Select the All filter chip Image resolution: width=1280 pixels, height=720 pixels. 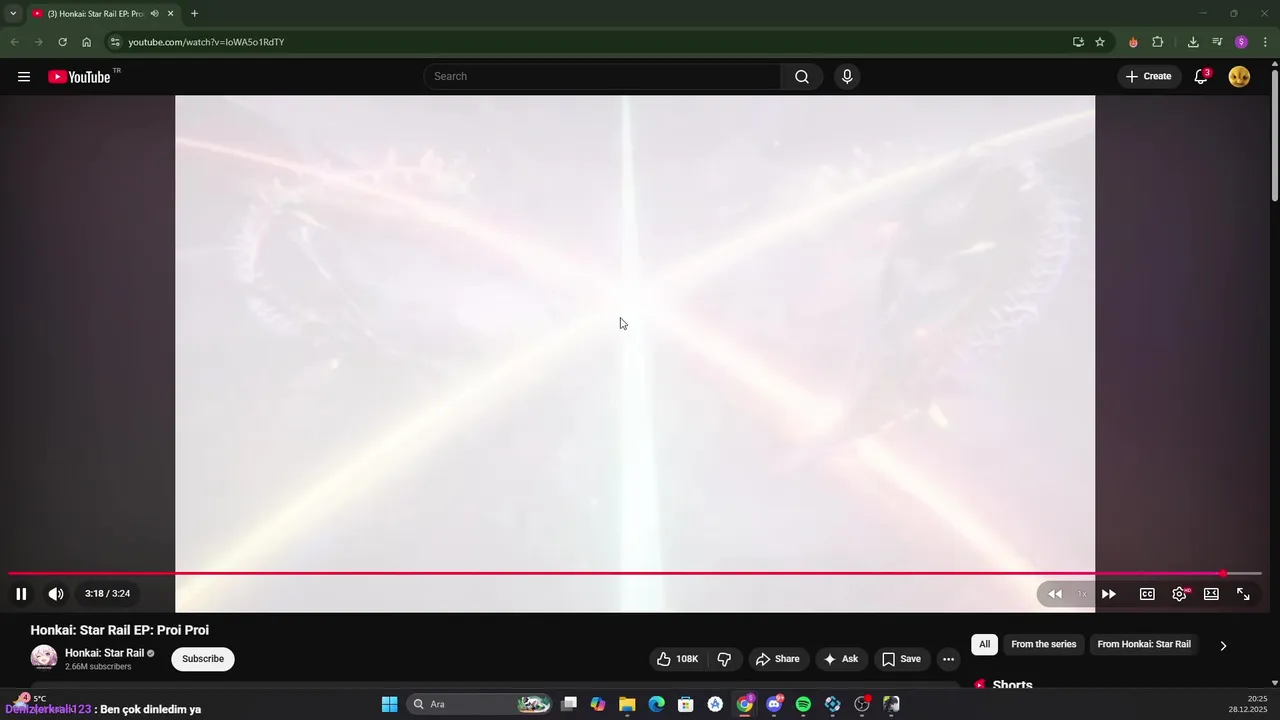tap(984, 644)
